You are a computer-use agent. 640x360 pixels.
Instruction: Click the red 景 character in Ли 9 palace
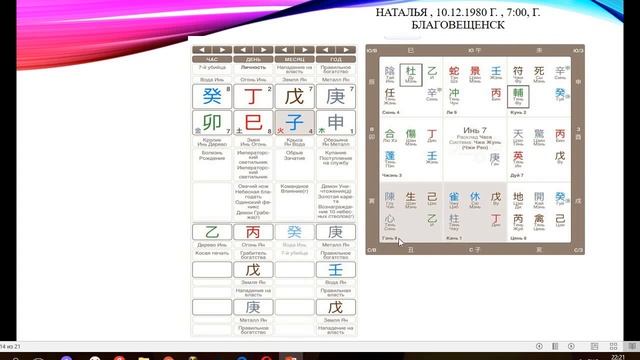475,71
